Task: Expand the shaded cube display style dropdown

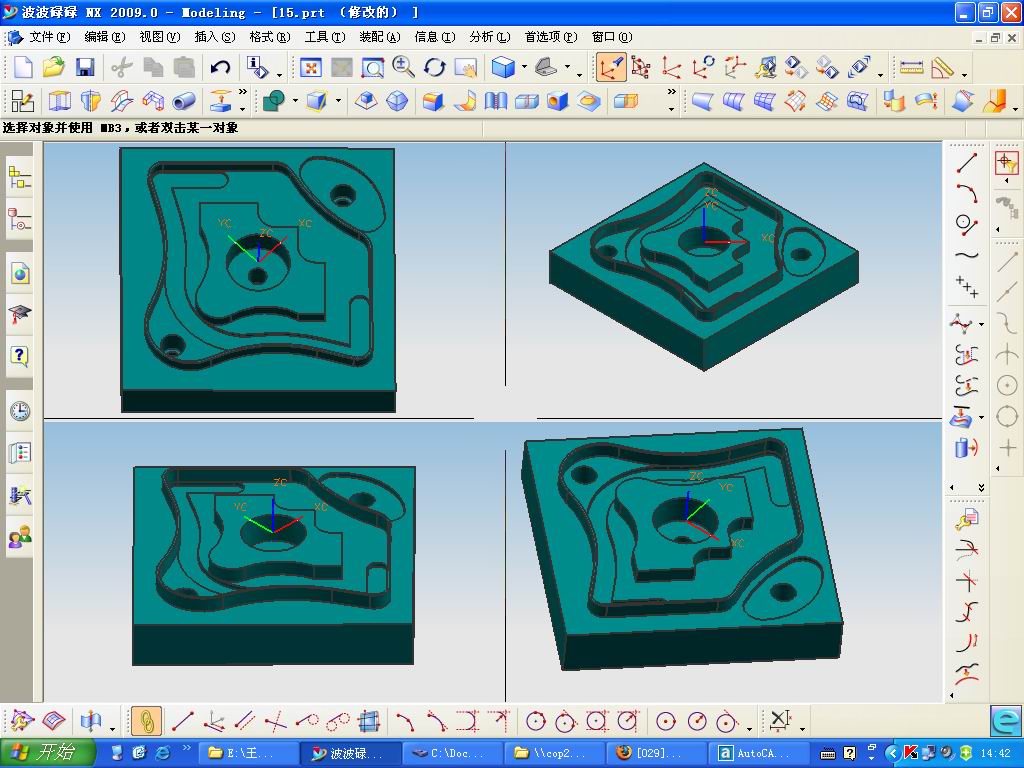Action: point(524,67)
